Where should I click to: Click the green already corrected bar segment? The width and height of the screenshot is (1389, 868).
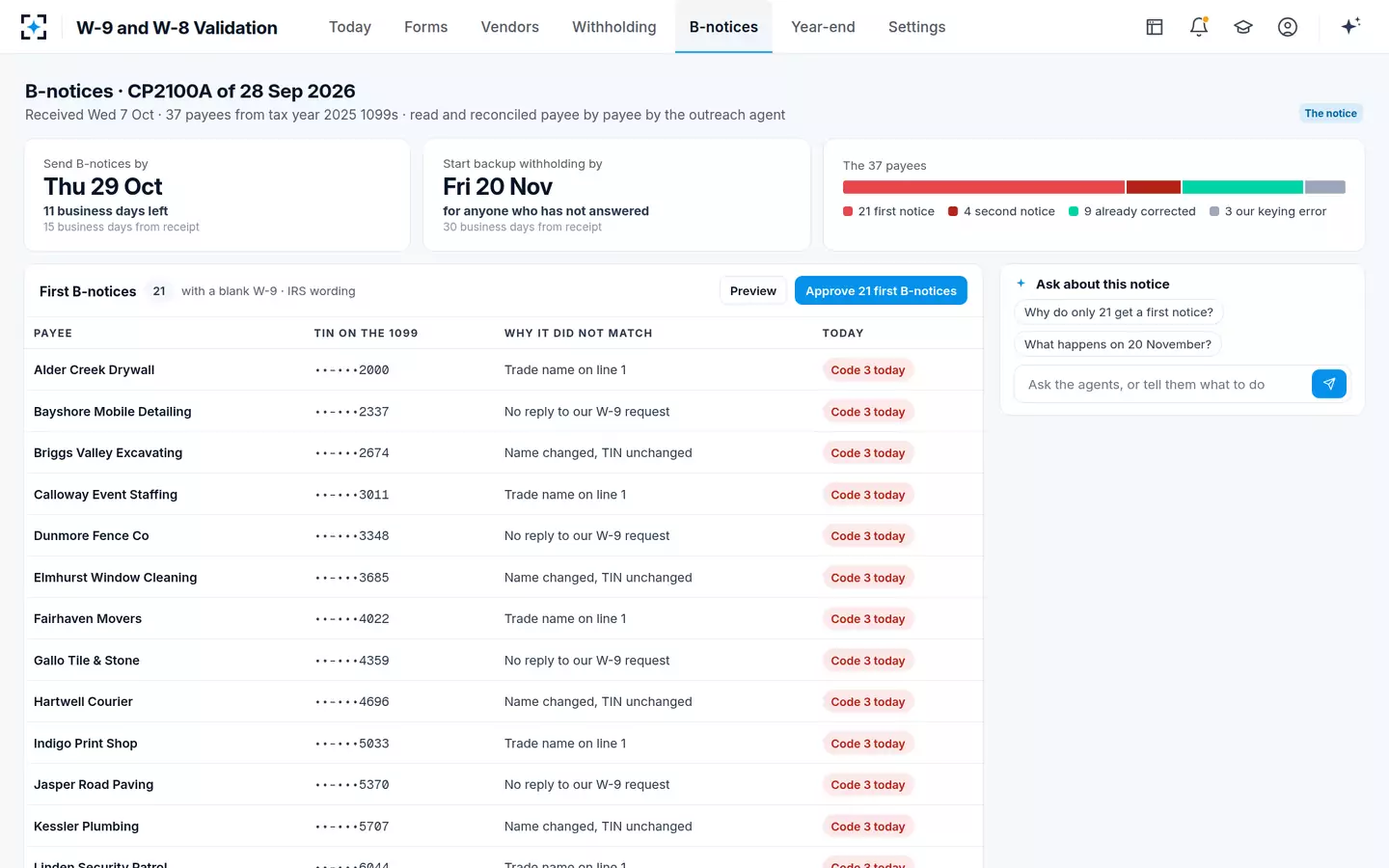1242,187
